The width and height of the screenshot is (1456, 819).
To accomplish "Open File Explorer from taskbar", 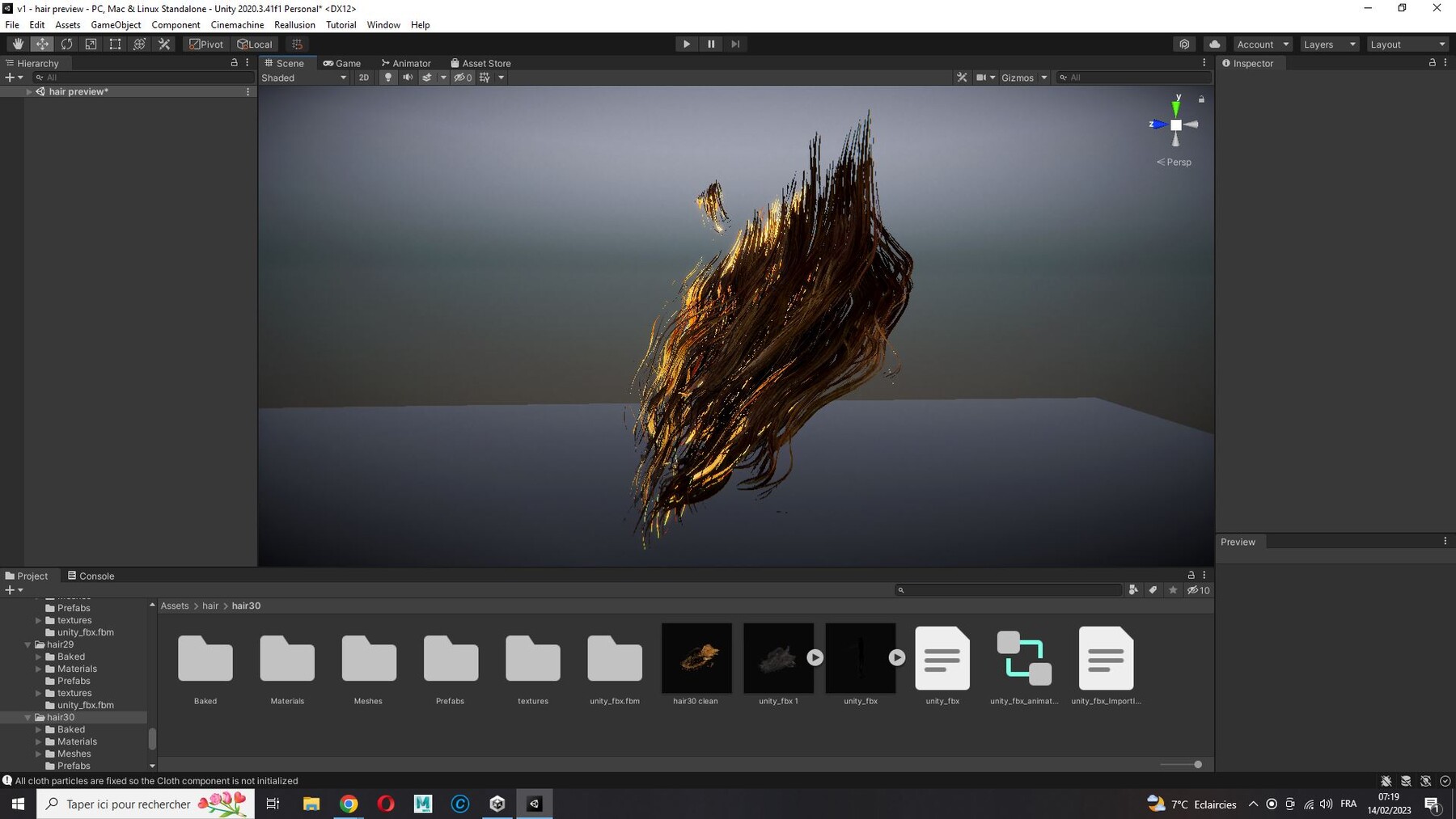I will click(x=311, y=804).
